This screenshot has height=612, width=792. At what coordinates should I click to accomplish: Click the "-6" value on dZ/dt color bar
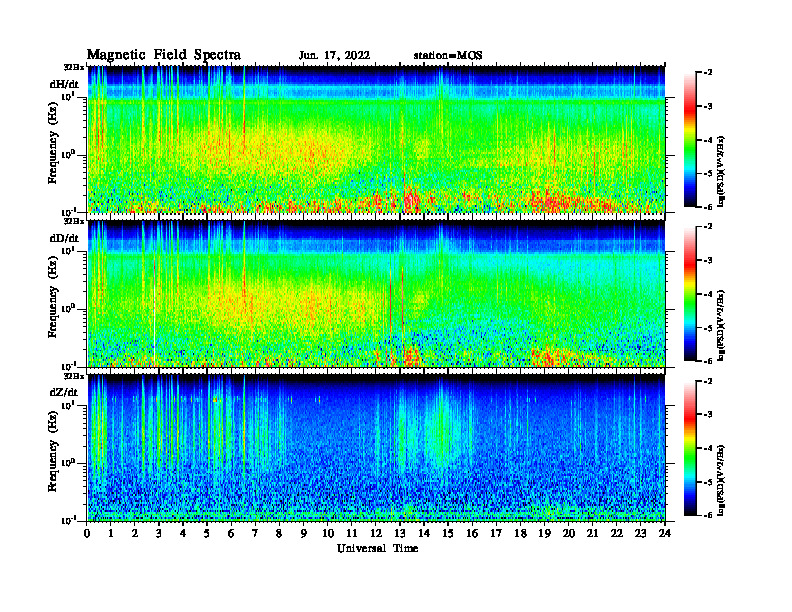[x=708, y=515]
